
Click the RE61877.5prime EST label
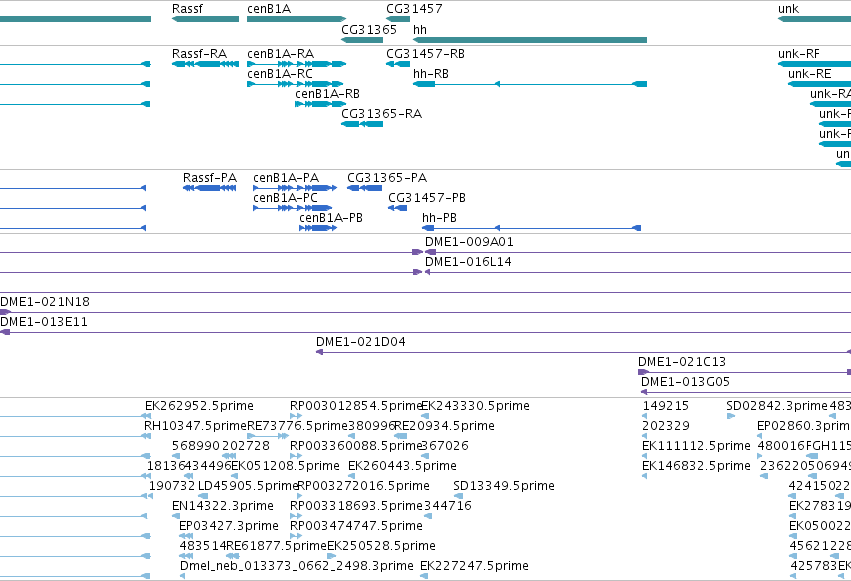(x=277, y=546)
